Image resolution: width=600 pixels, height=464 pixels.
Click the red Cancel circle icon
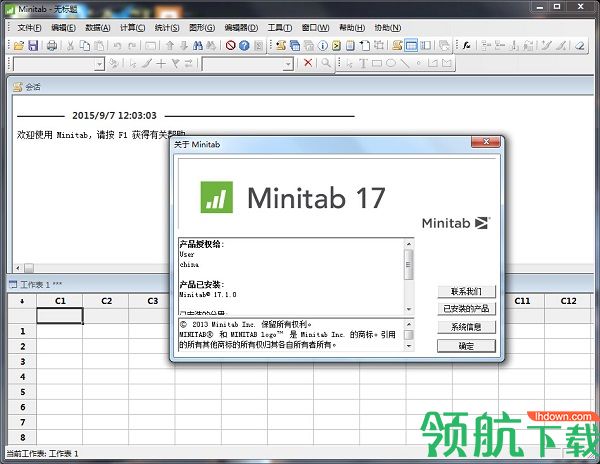pyautogui.click(x=230, y=46)
